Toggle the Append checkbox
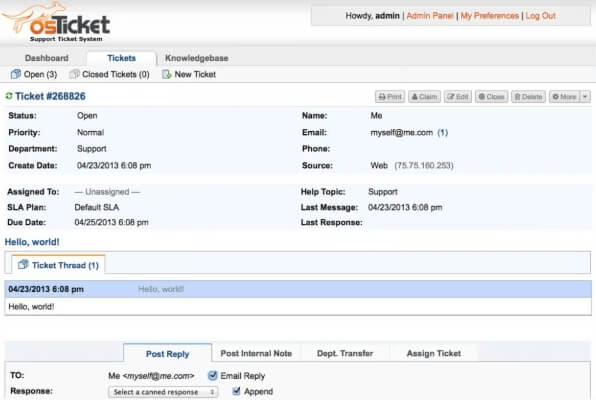The image size is (596, 400). point(236,391)
